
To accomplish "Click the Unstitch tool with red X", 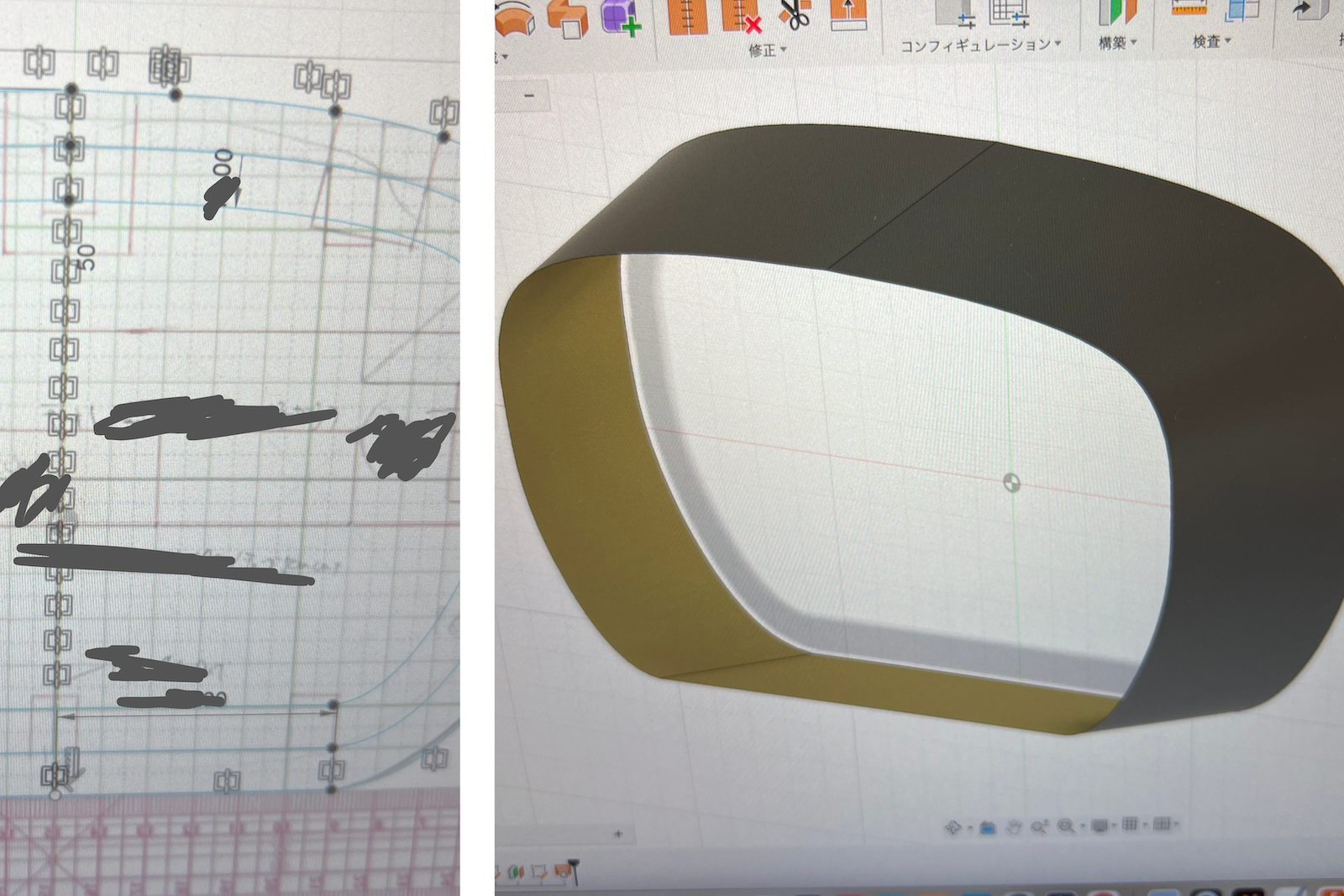I will click(x=738, y=17).
